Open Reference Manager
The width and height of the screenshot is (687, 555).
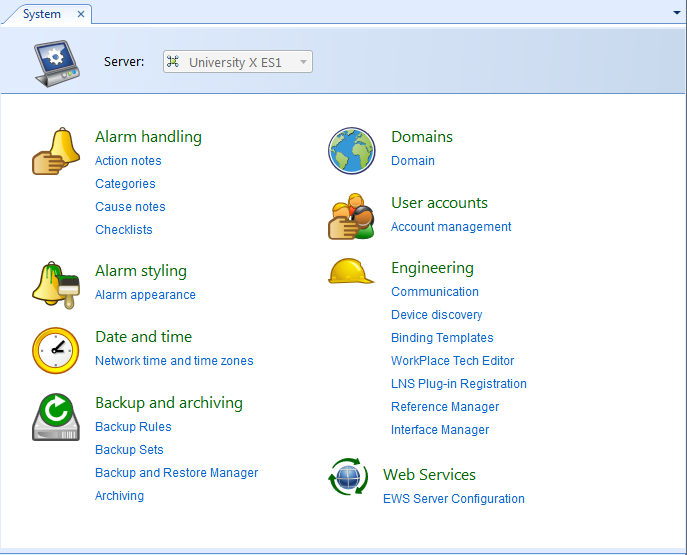pos(445,407)
